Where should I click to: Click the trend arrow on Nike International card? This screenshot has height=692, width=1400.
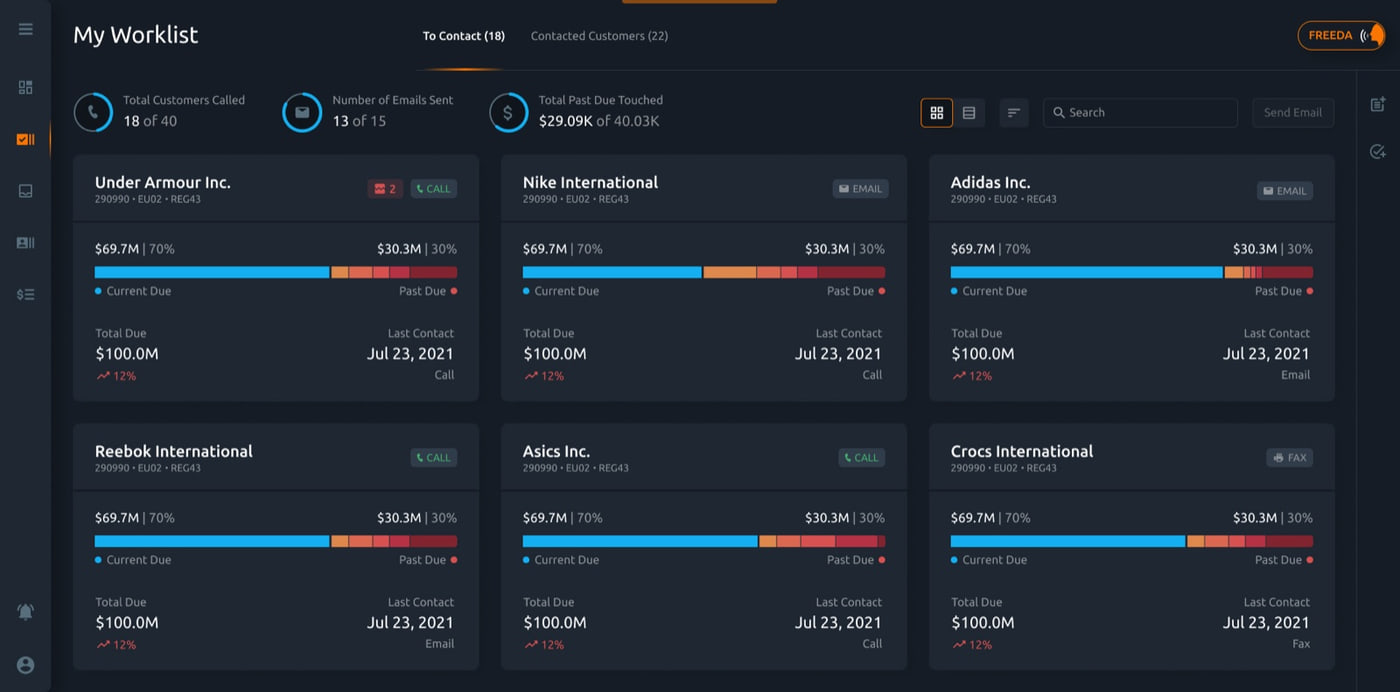(531, 376)
